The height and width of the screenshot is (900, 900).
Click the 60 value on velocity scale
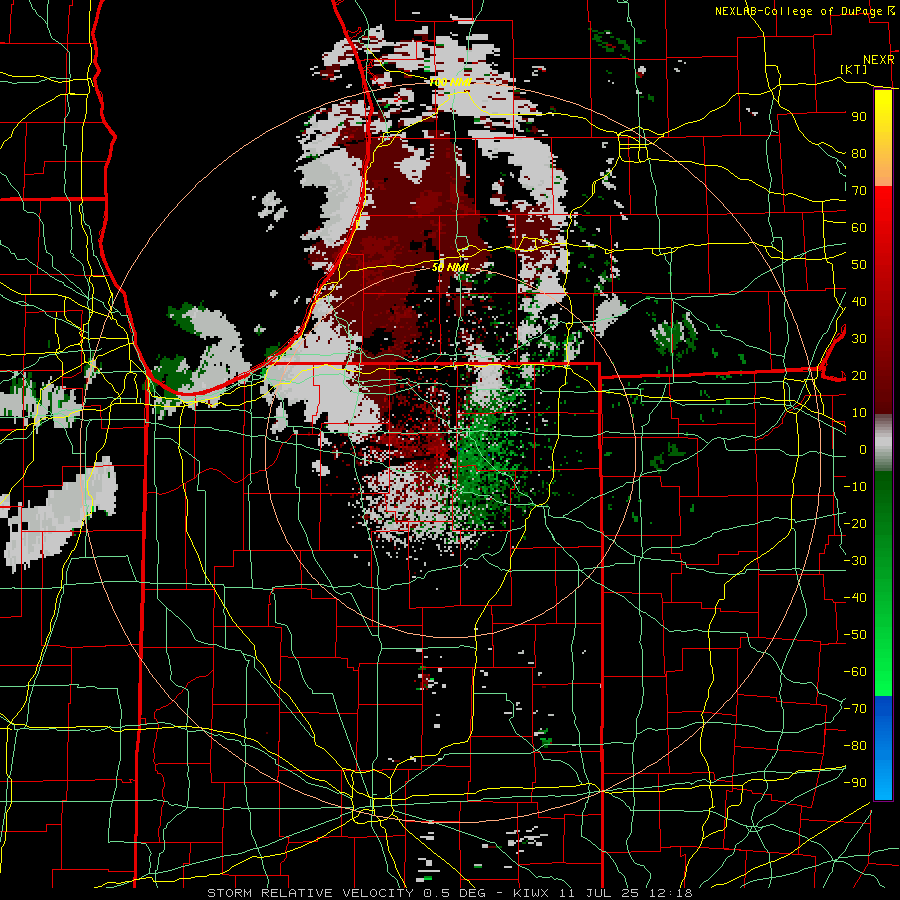coord(859,227)
